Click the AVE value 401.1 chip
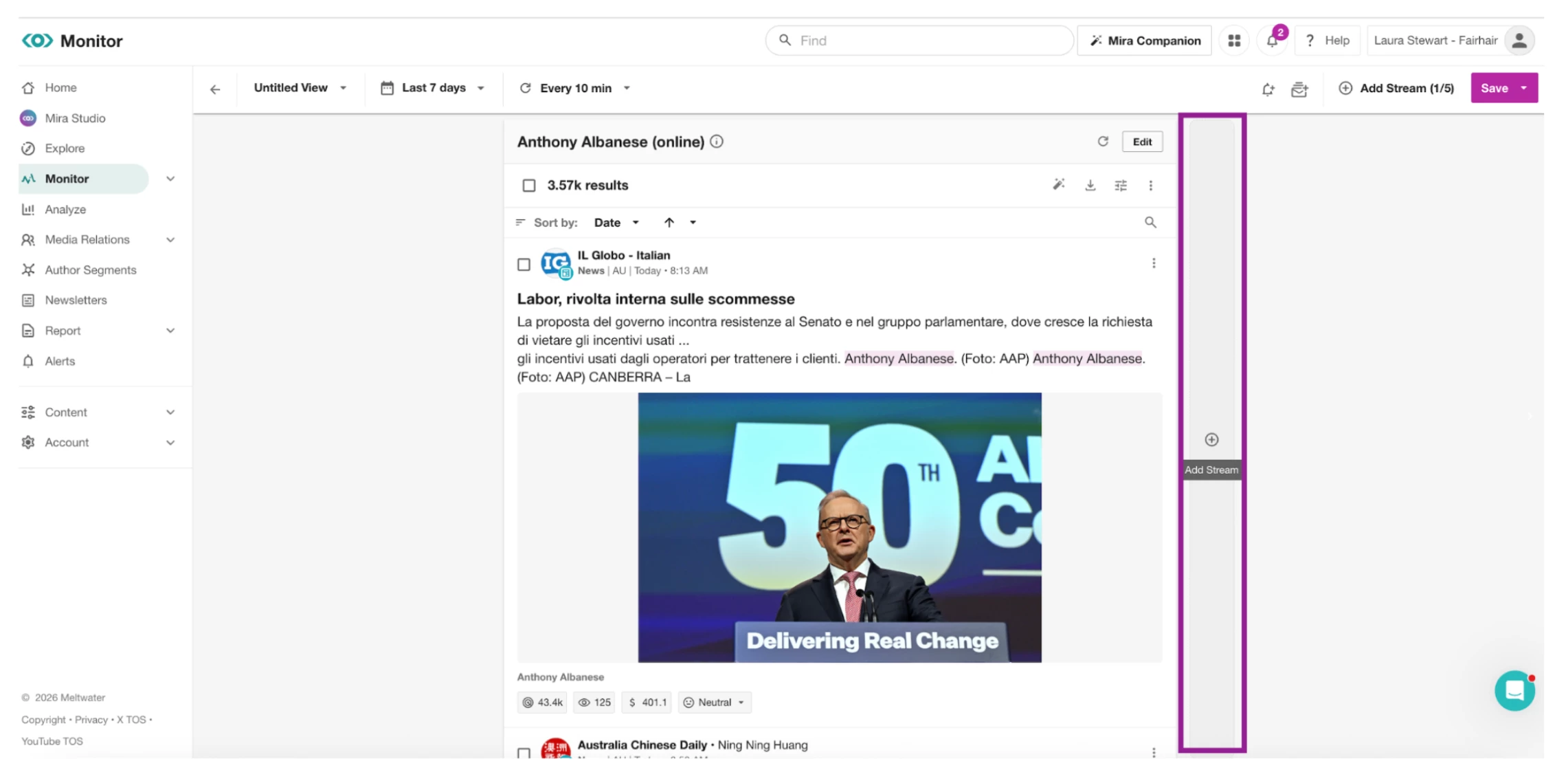This screenshot has height=770, width=1568. pyautogui.click(x=647, y=703)
